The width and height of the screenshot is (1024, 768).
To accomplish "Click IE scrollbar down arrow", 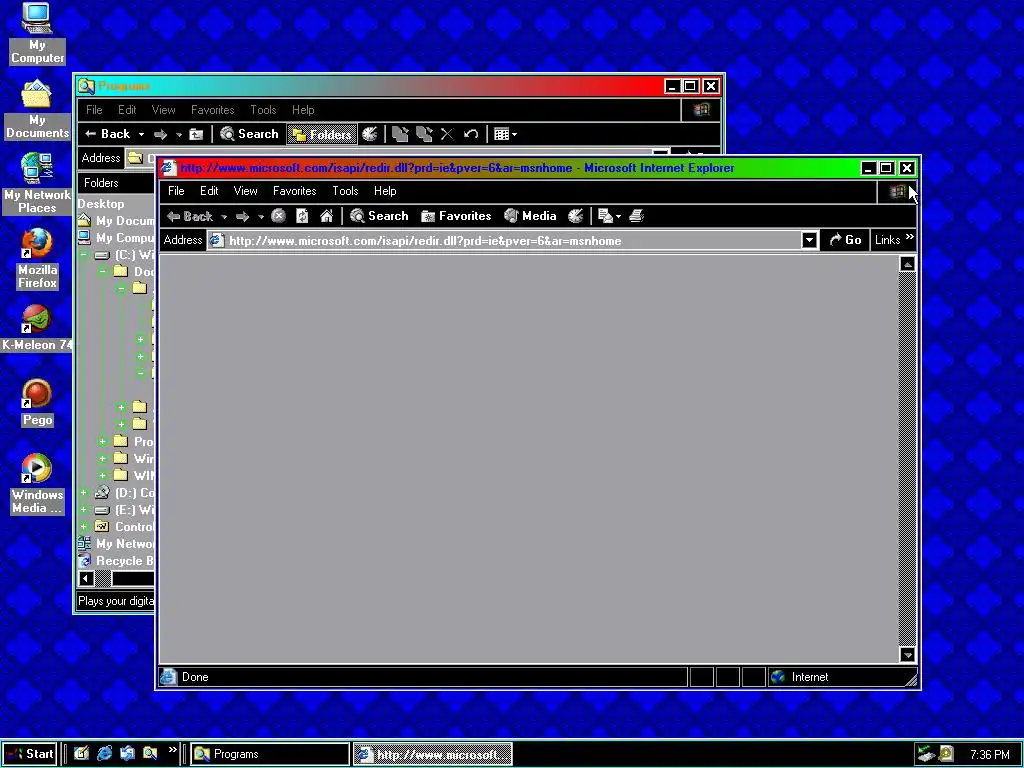I will [907, 654].
